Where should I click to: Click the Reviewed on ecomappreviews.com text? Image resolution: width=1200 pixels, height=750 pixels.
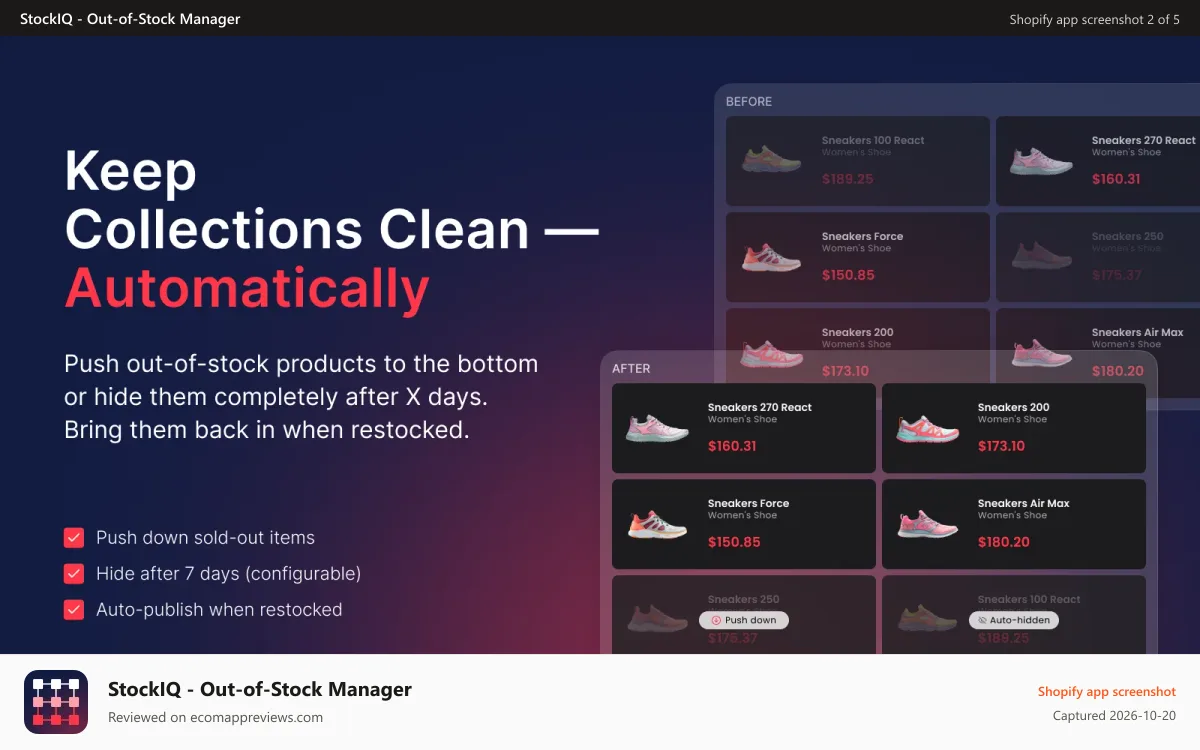click(215, 717)
